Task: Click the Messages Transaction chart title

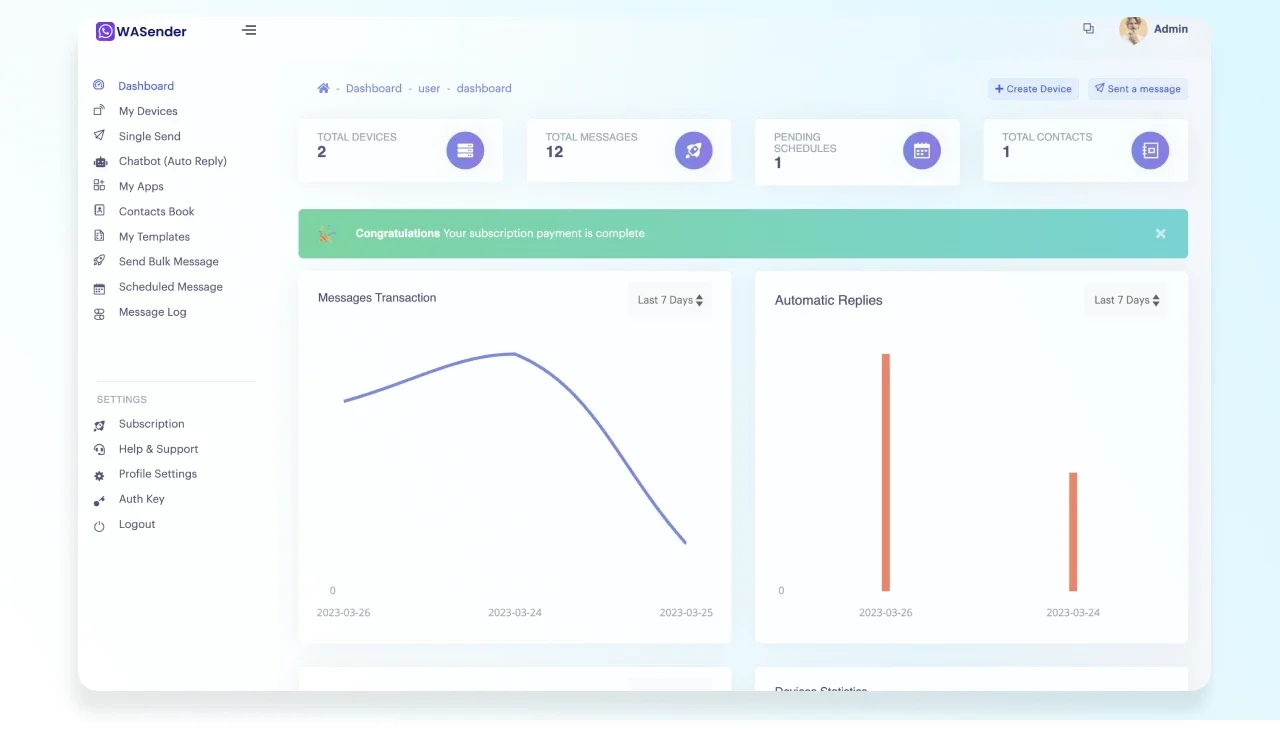Action: [377, 298]
